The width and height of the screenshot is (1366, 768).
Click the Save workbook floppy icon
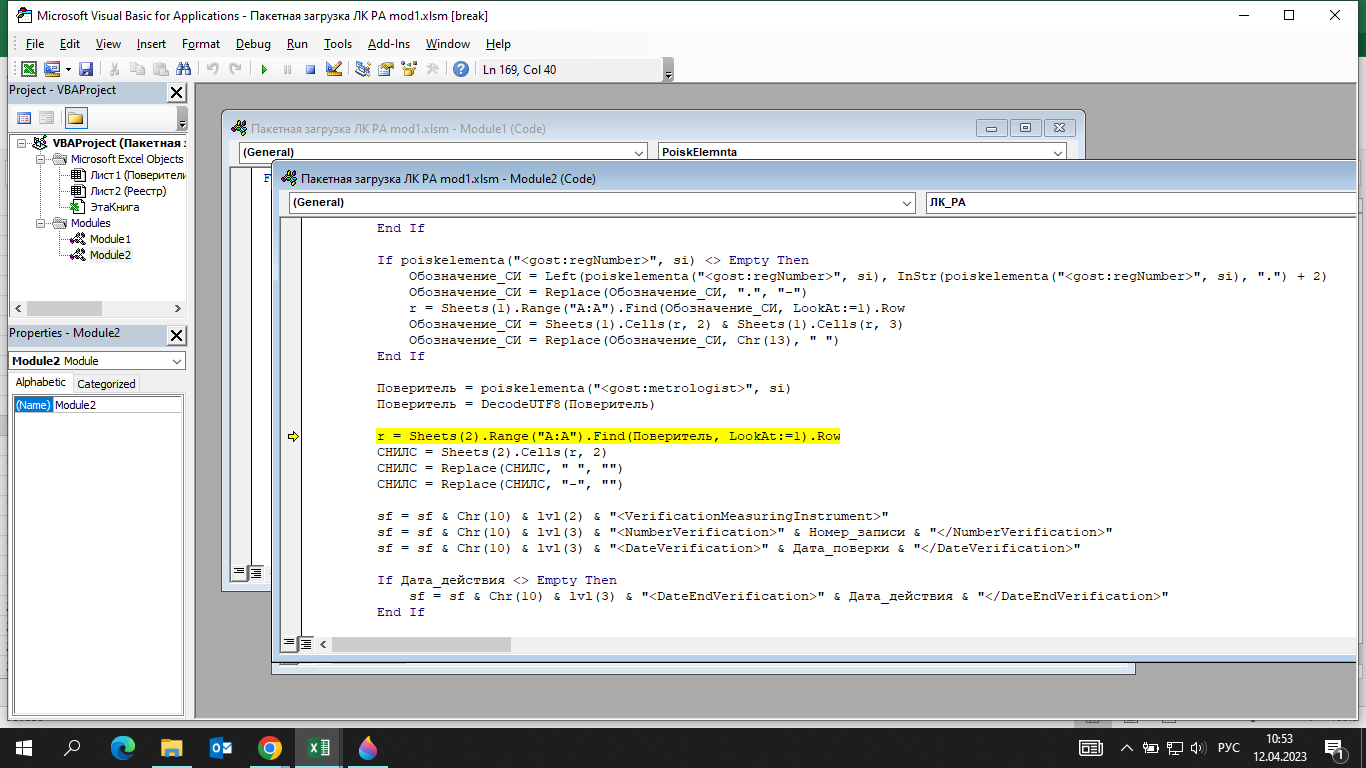[x=86, y=70]
